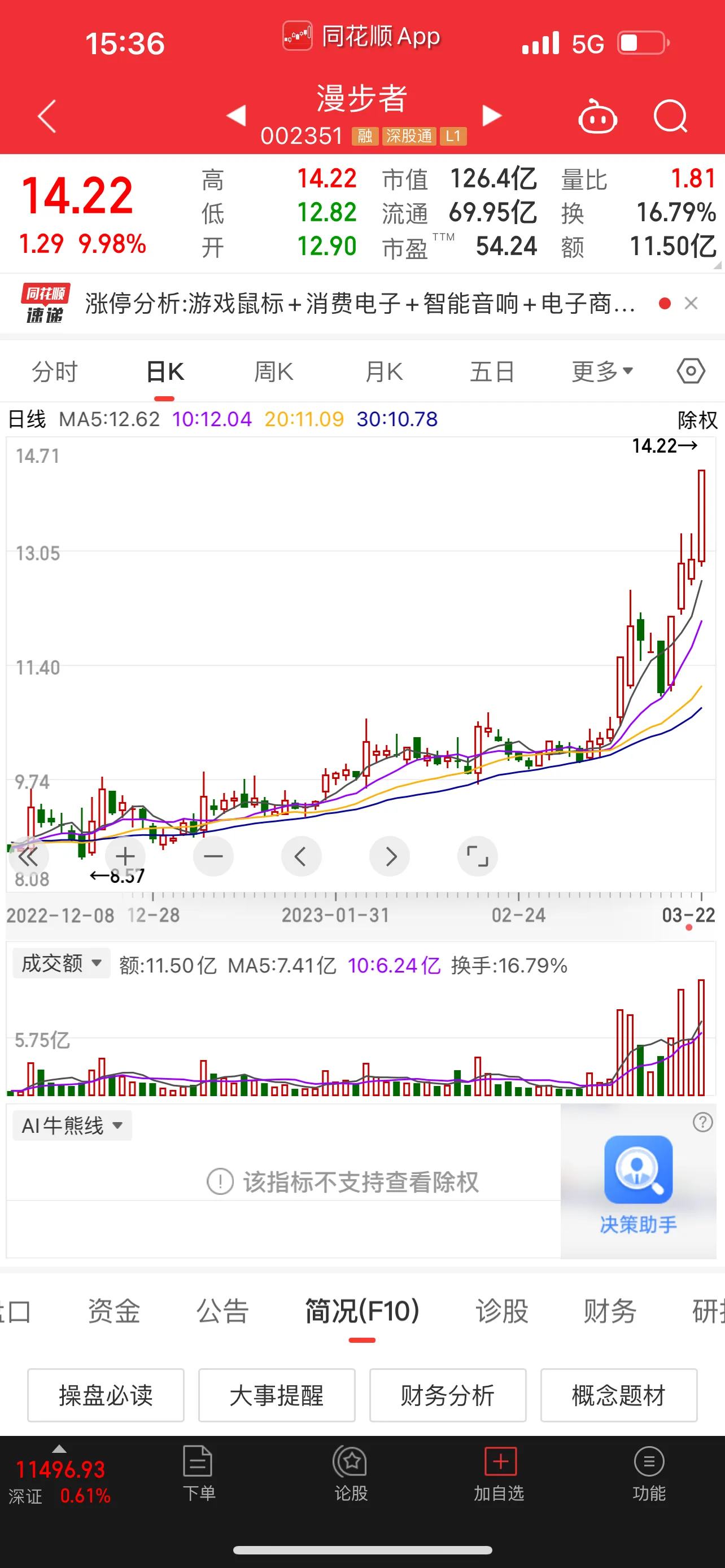The width and height of the screenshot is (725, 1568).
Task: Open 大事提醒 section button
Action: tap(277, 1395)
